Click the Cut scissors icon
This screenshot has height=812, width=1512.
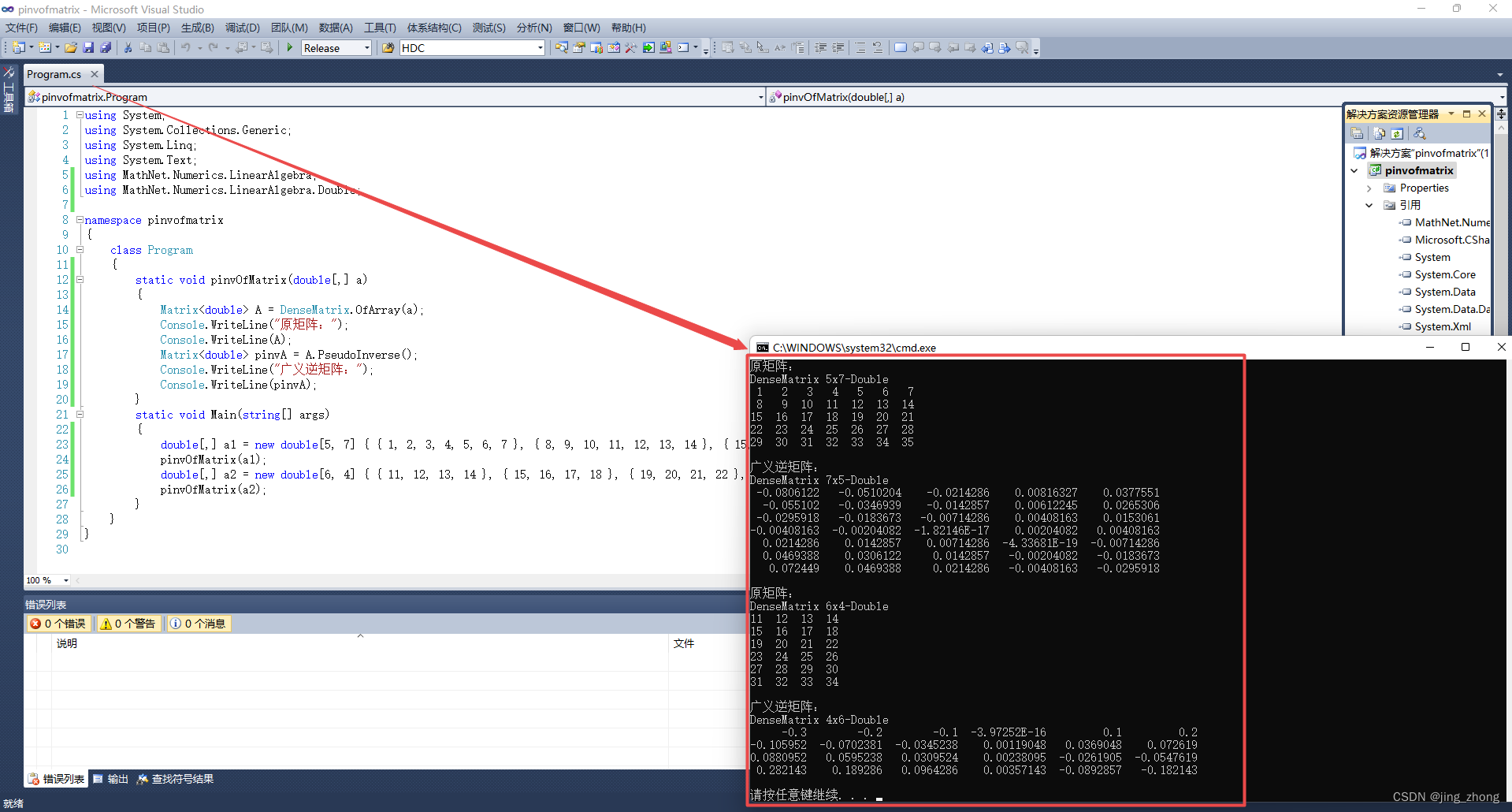pos(128,48)
